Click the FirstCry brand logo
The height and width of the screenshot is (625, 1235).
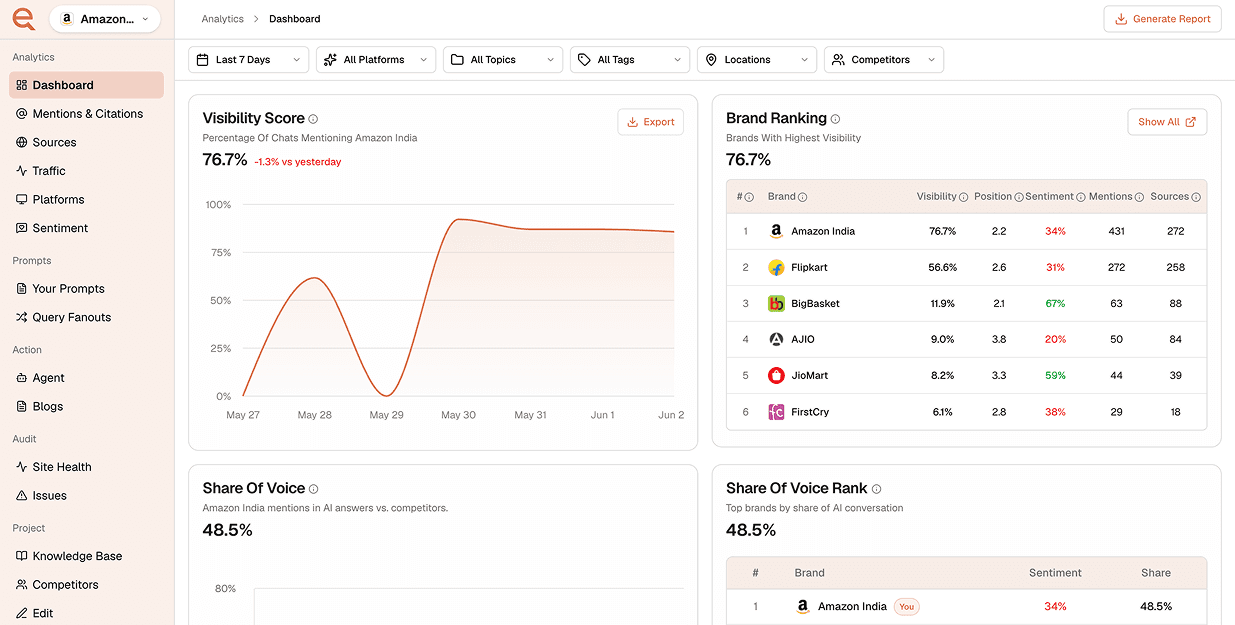click(x=776, y=411)
